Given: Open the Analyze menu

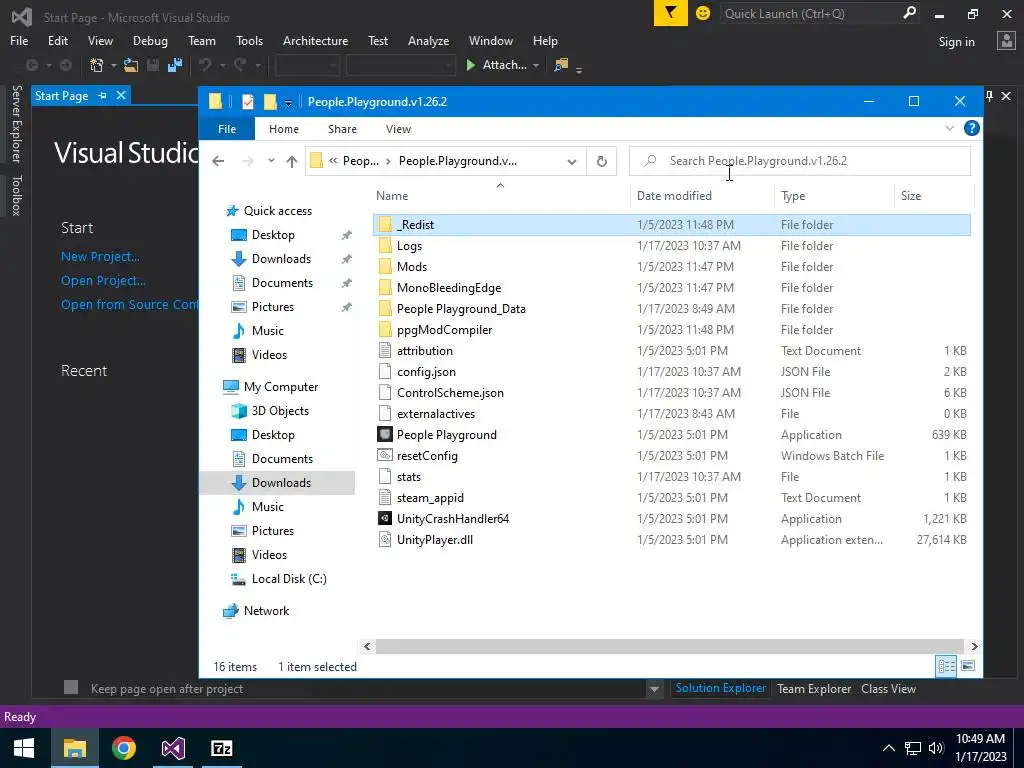Looking at the screenshot, I should click(x=428, y=40).
